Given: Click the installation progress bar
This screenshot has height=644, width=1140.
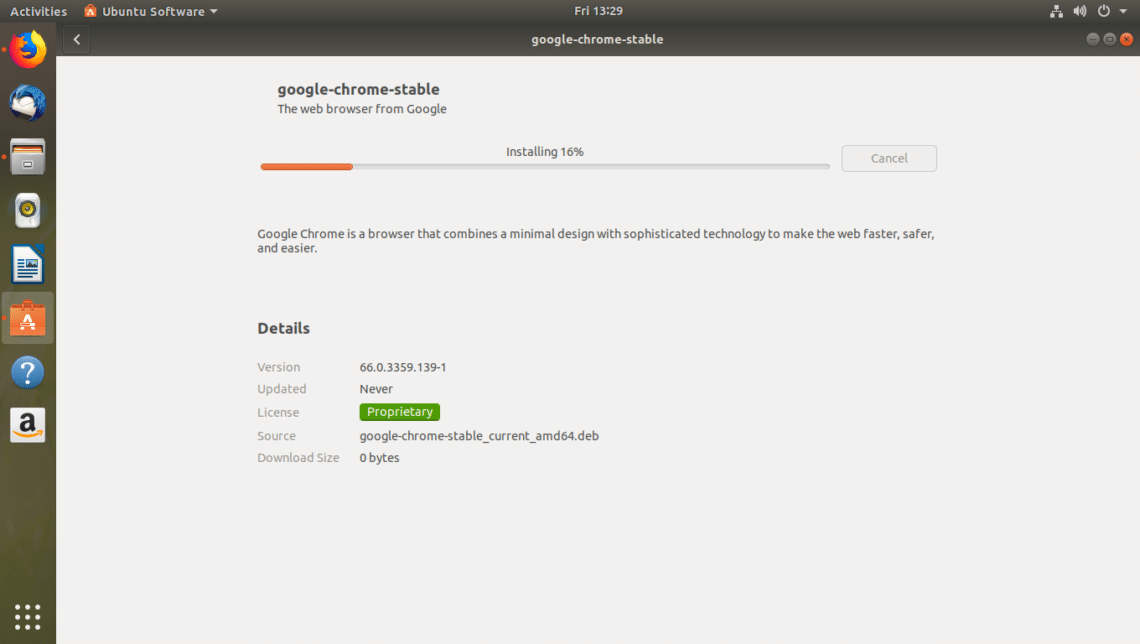Looking at the screenshot, I should [545, 166].
